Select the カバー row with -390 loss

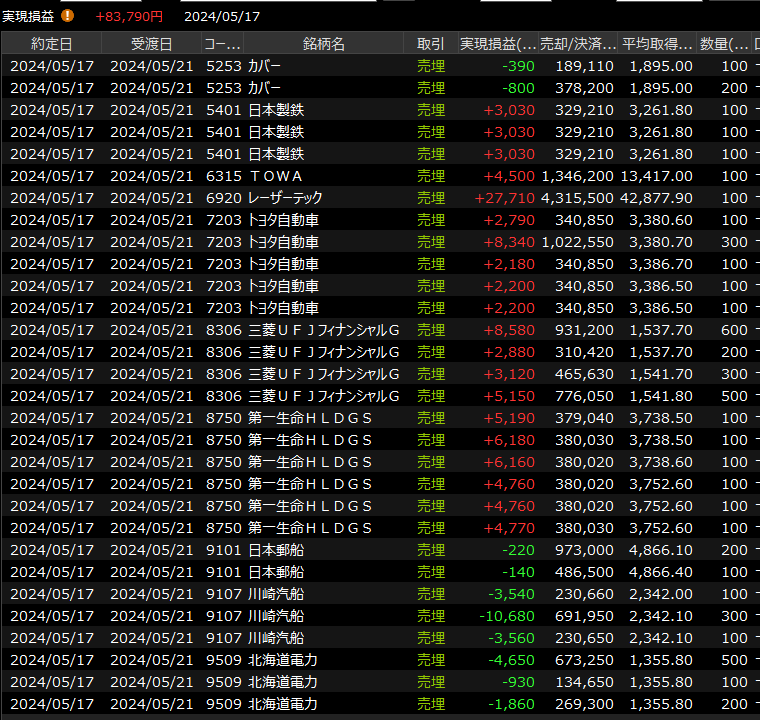264,66
